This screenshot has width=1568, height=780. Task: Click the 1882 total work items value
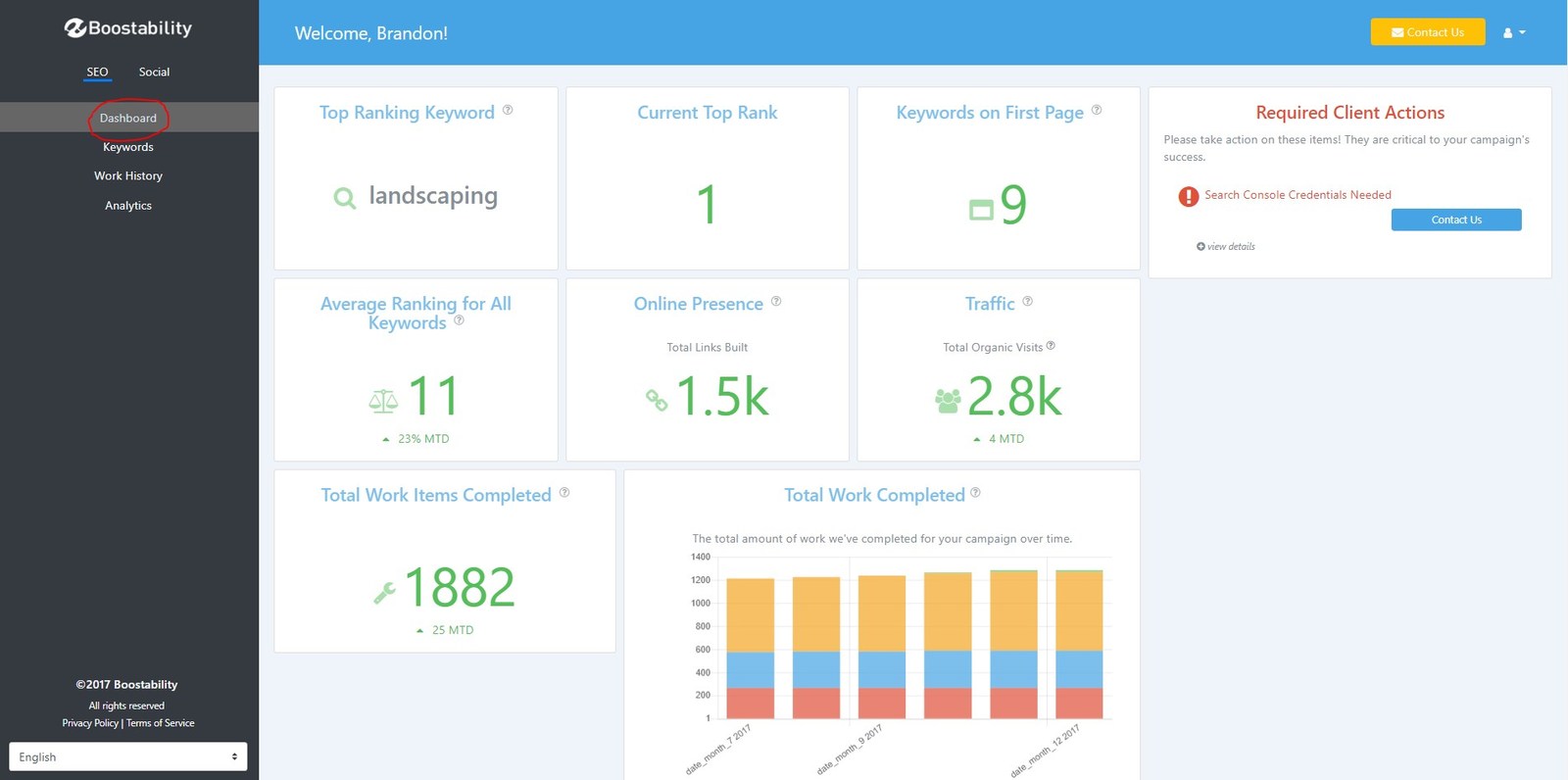(460, 588)
